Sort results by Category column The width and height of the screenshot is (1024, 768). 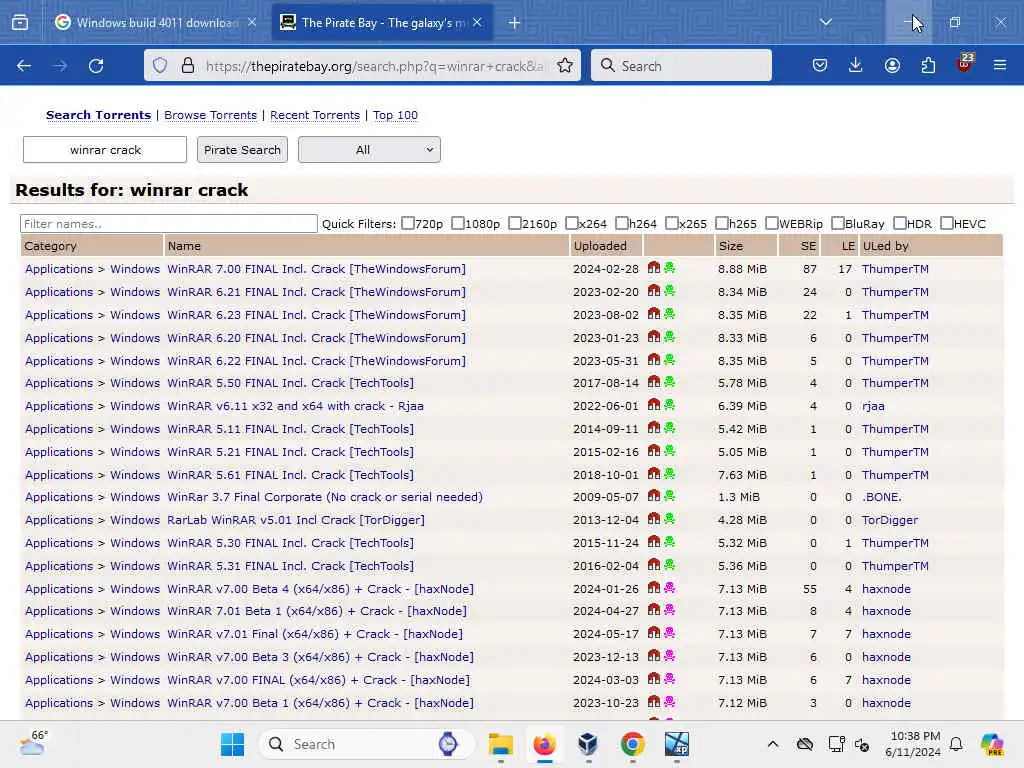tap(50, 246)
